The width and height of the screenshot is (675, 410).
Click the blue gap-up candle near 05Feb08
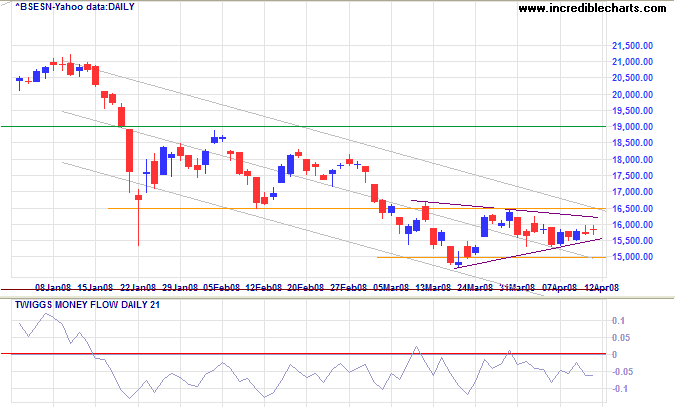(x=214, y=138)
